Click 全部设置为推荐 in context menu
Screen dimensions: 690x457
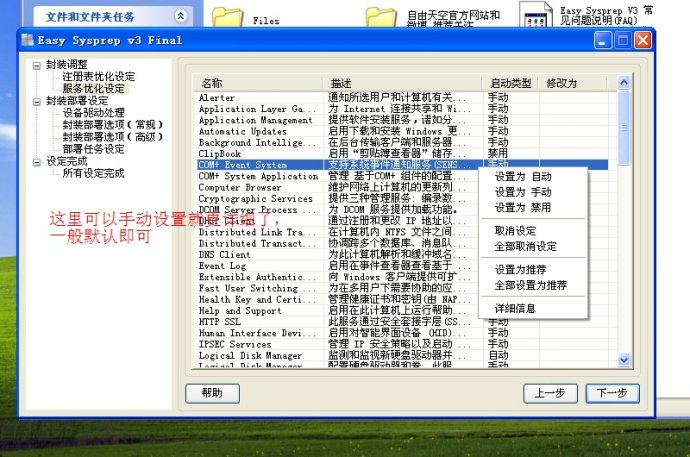tap(531, 285)
